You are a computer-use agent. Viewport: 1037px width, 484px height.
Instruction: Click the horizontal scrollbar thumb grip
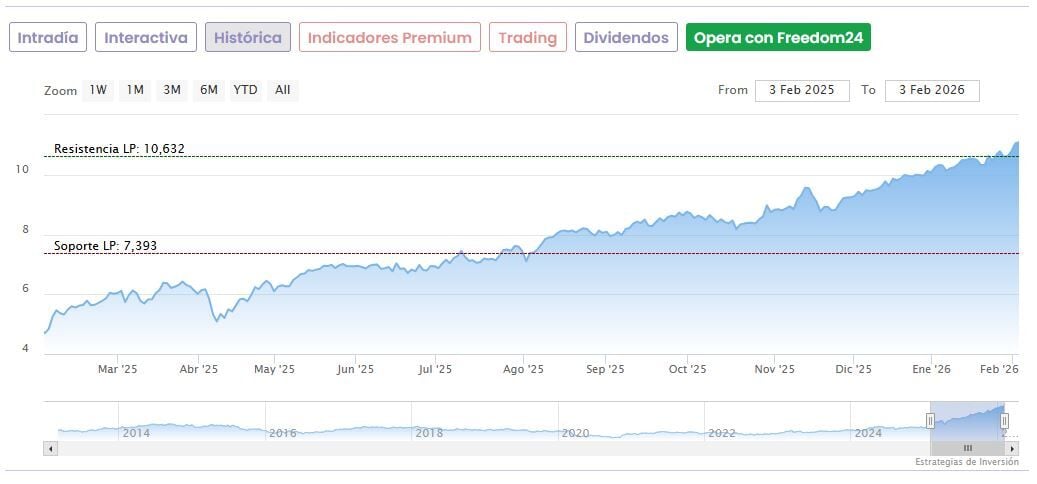pos(967,448)
